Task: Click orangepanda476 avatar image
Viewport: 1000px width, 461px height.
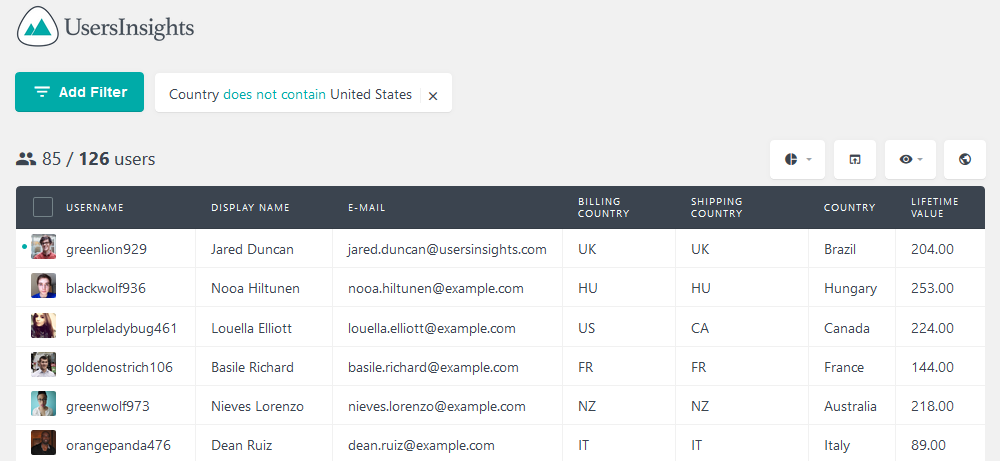Action: click(x=43, y=443)
